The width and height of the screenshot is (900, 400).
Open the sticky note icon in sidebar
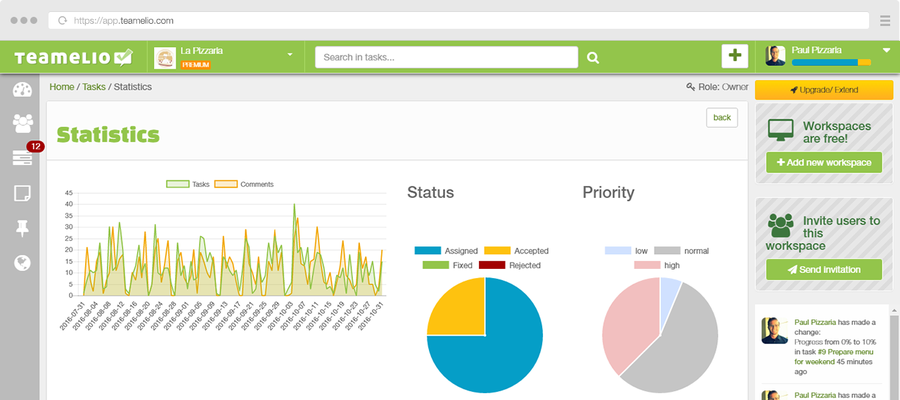pos(22,193)
